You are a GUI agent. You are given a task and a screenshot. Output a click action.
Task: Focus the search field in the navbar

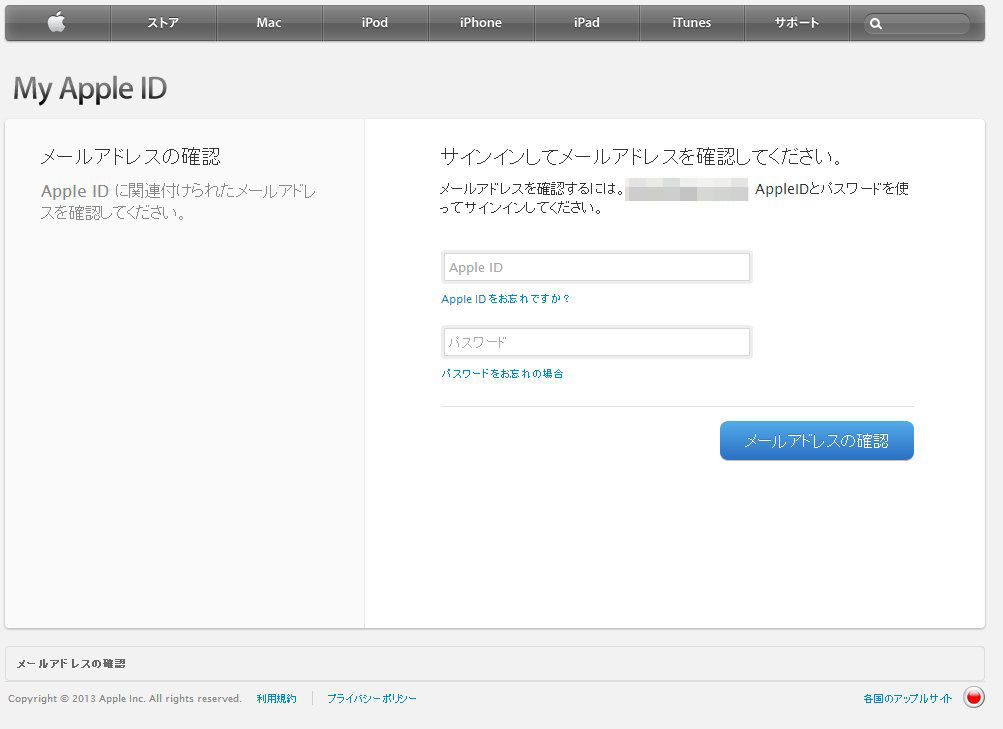(x=917, y=24)
